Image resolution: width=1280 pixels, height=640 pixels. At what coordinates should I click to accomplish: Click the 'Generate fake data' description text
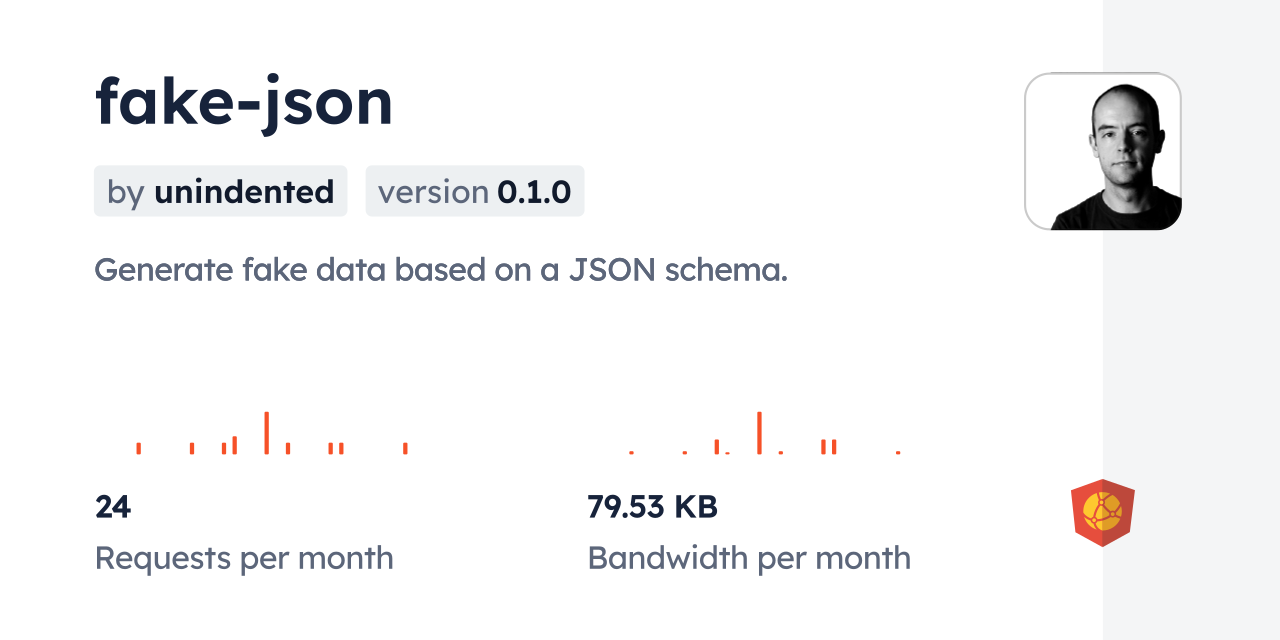(441, 269)
